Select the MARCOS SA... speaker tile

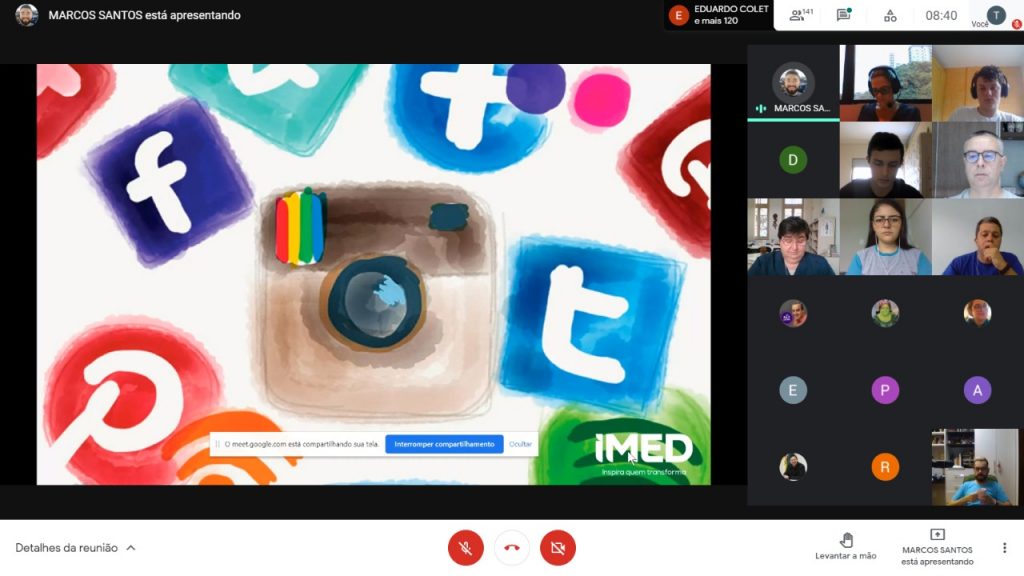point(793,83)
